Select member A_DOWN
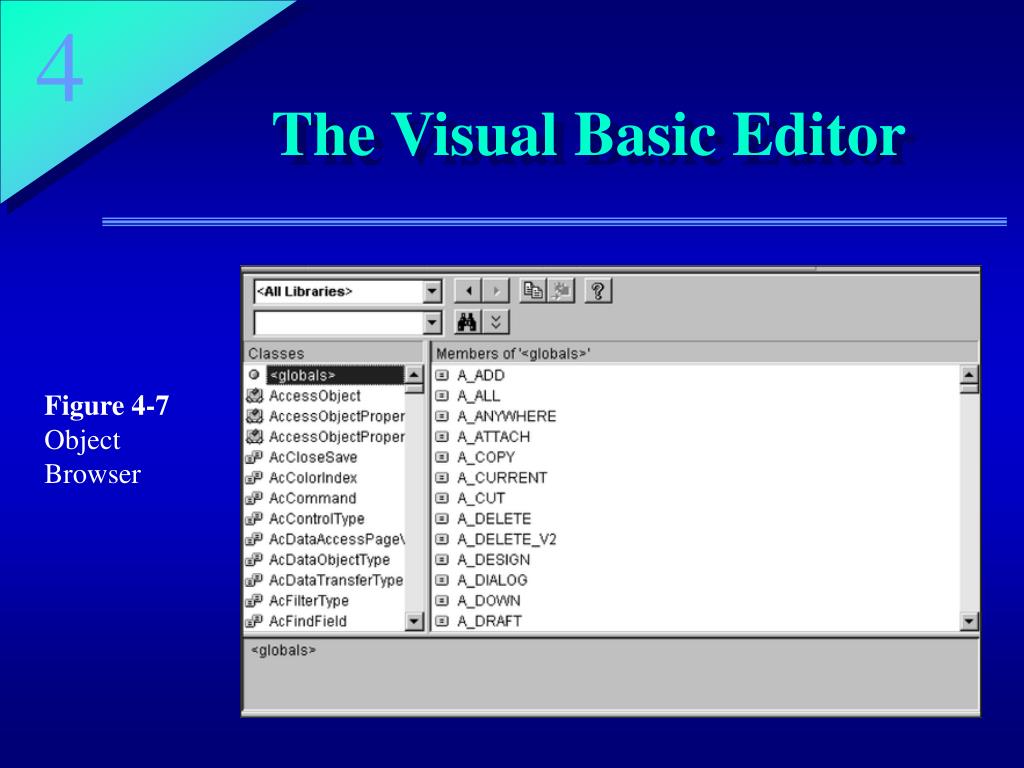The image size is (1024, 768). [x=488, y=601]
